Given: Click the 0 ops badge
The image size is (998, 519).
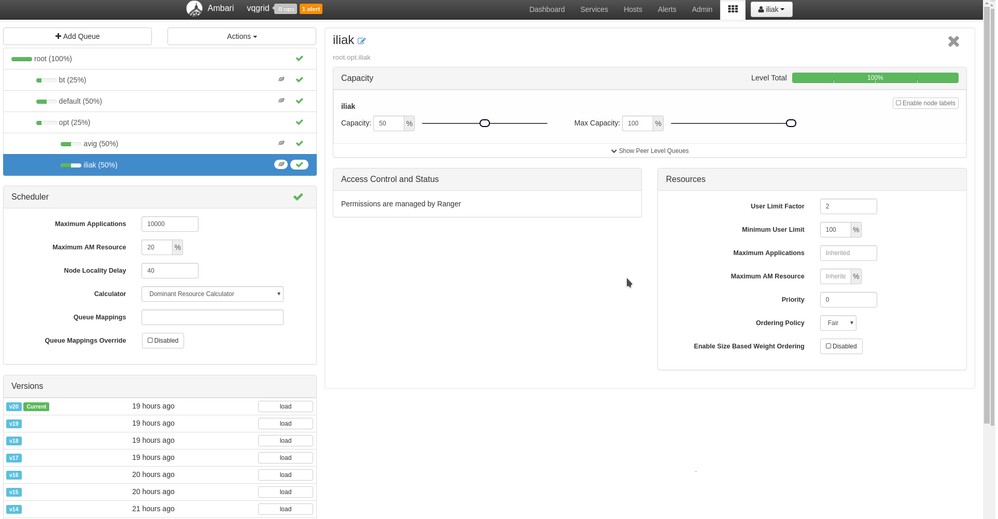Looking at the screenshot, I should [x=286, y=9].
